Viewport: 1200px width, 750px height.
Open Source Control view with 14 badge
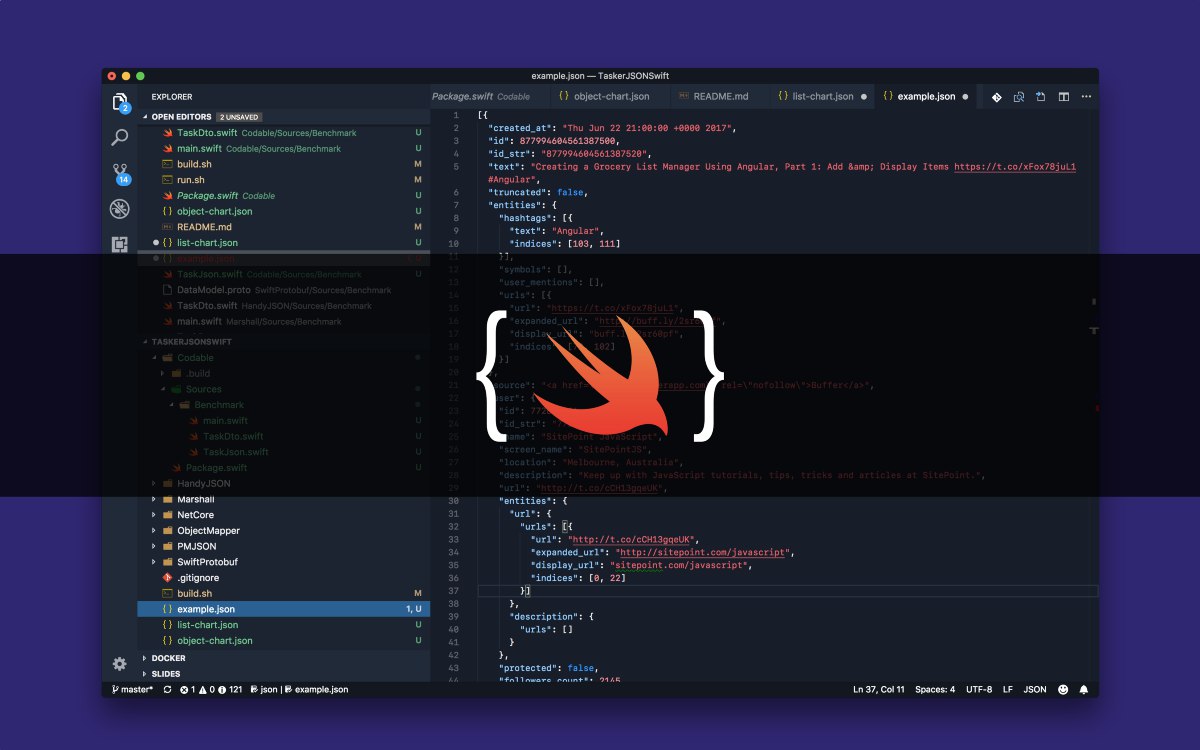point(120,174)
